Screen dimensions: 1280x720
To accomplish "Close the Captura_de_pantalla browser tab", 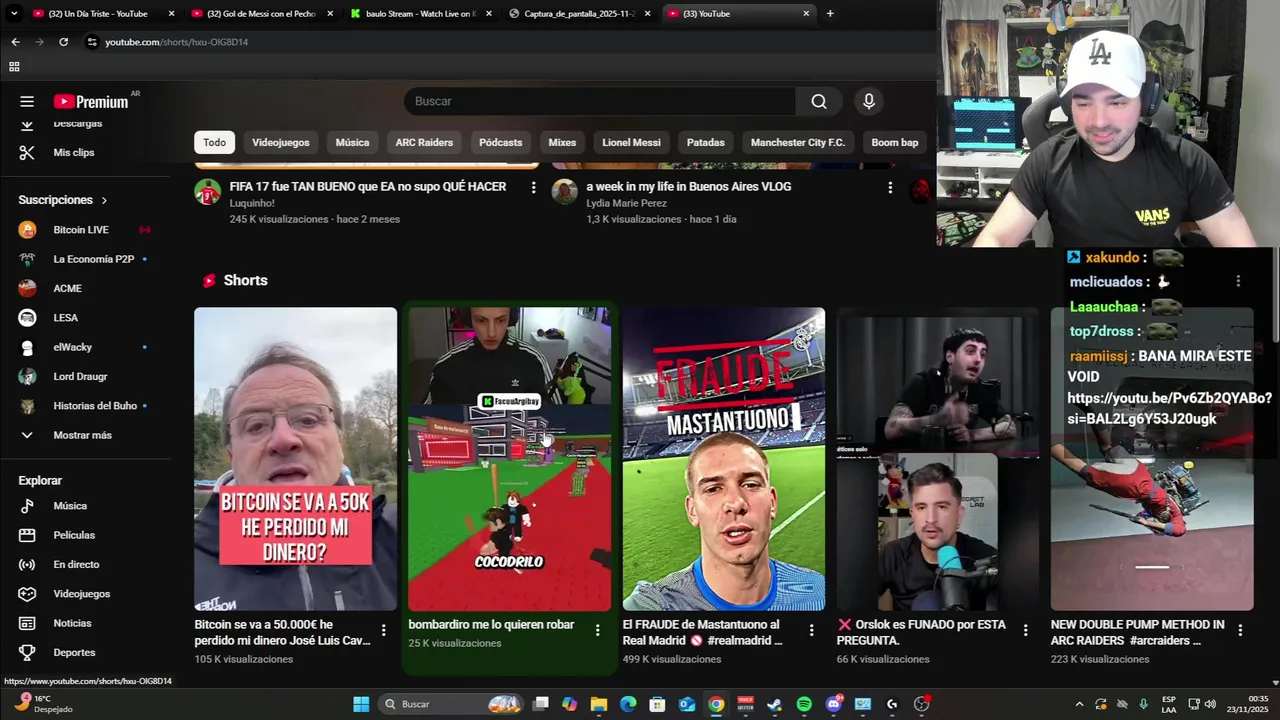I will [647, 14].
